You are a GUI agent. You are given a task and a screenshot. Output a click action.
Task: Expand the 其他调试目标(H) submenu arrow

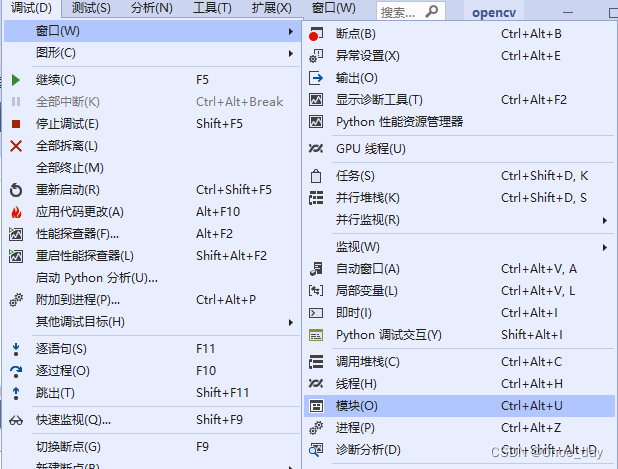[x=291, y=322]
